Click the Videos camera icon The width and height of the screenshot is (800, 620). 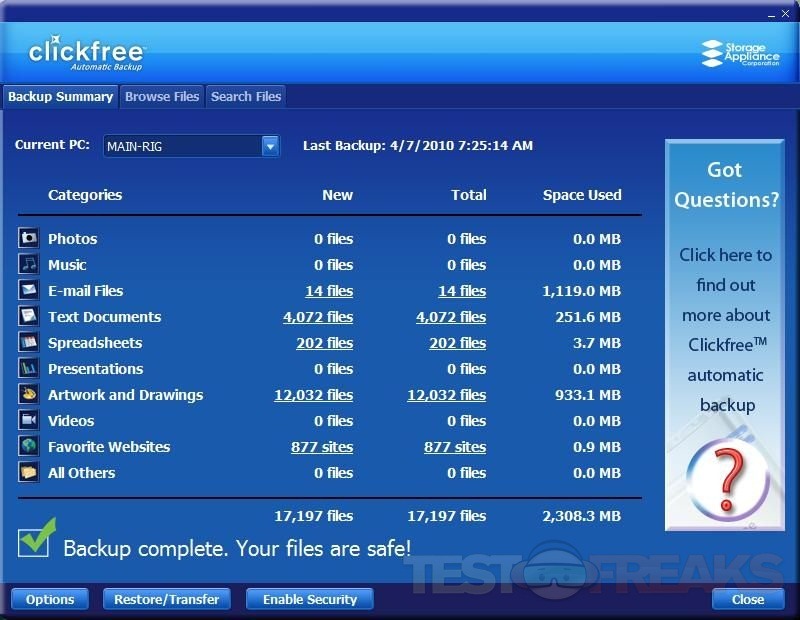[x=28, y=420]
